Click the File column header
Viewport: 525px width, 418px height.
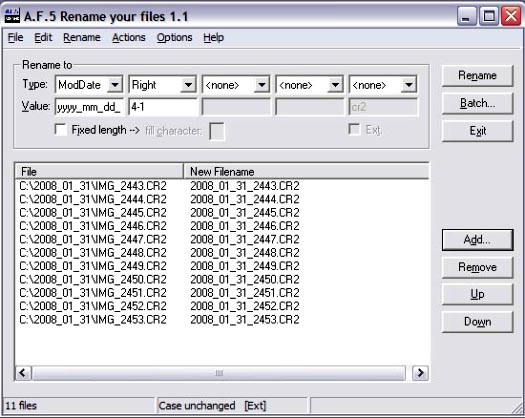pyautogui.click(x=99, y=171)
